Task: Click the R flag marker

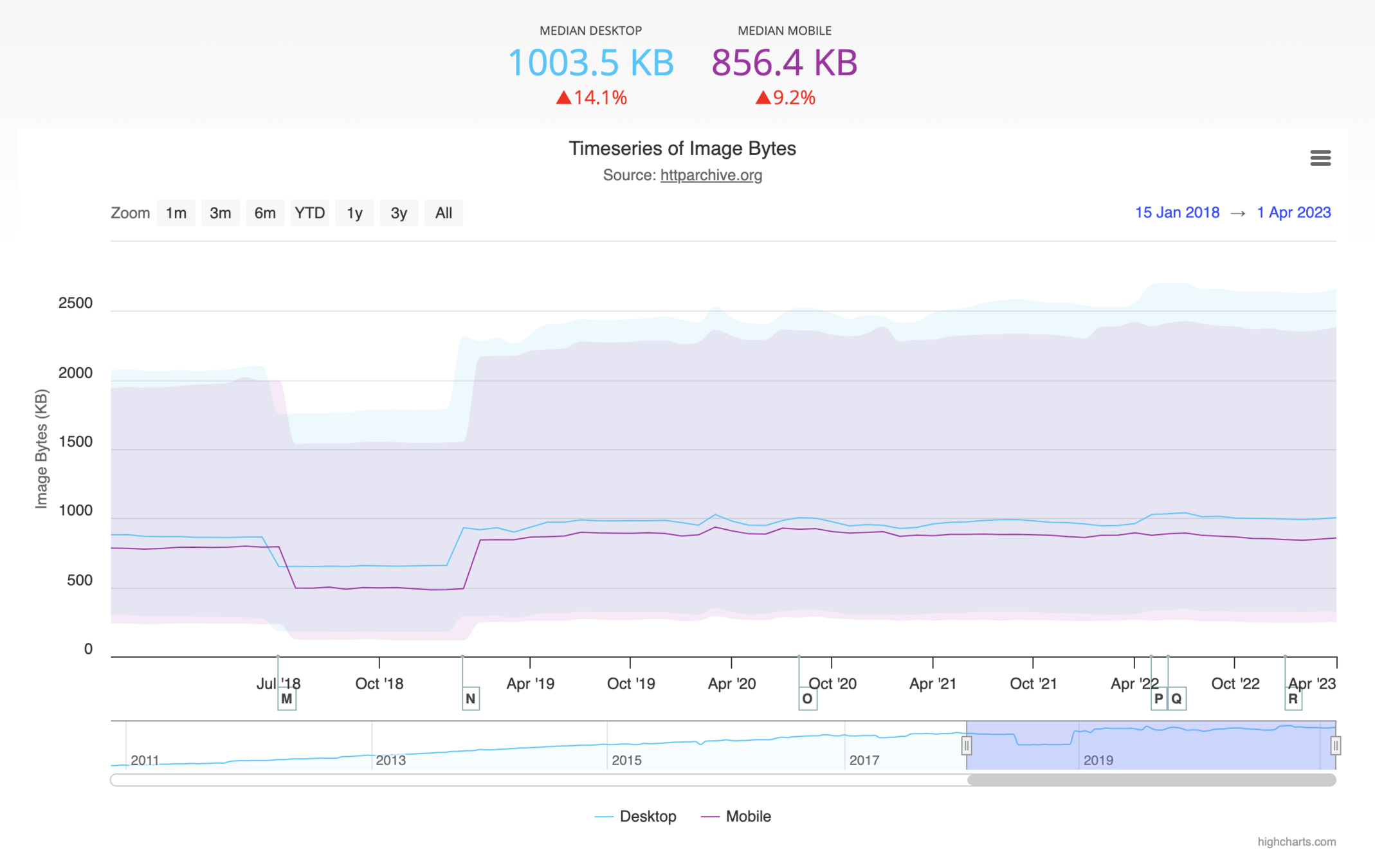Action: click(1293, 699)
